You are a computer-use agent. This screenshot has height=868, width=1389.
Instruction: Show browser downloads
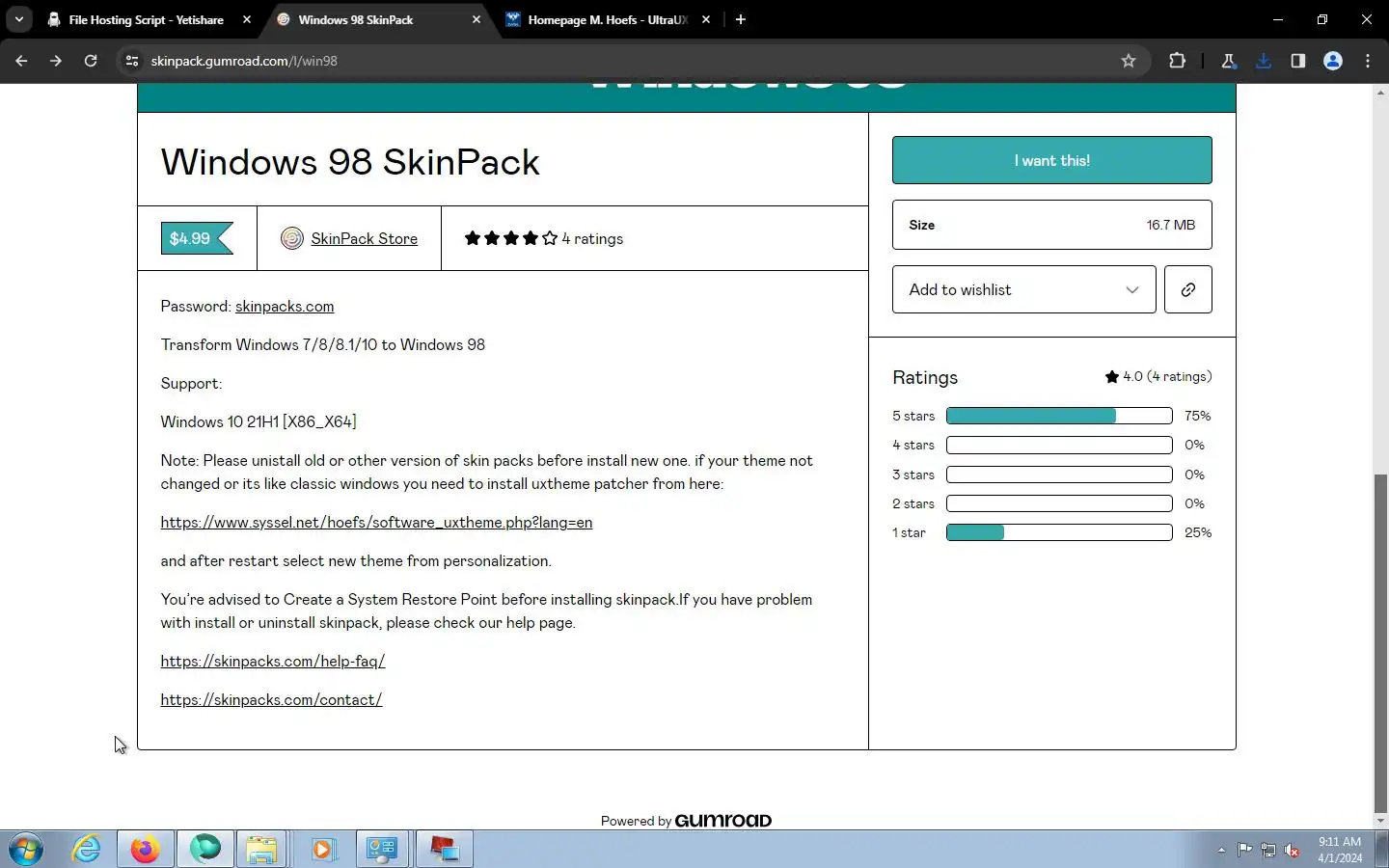[1264, 61]
